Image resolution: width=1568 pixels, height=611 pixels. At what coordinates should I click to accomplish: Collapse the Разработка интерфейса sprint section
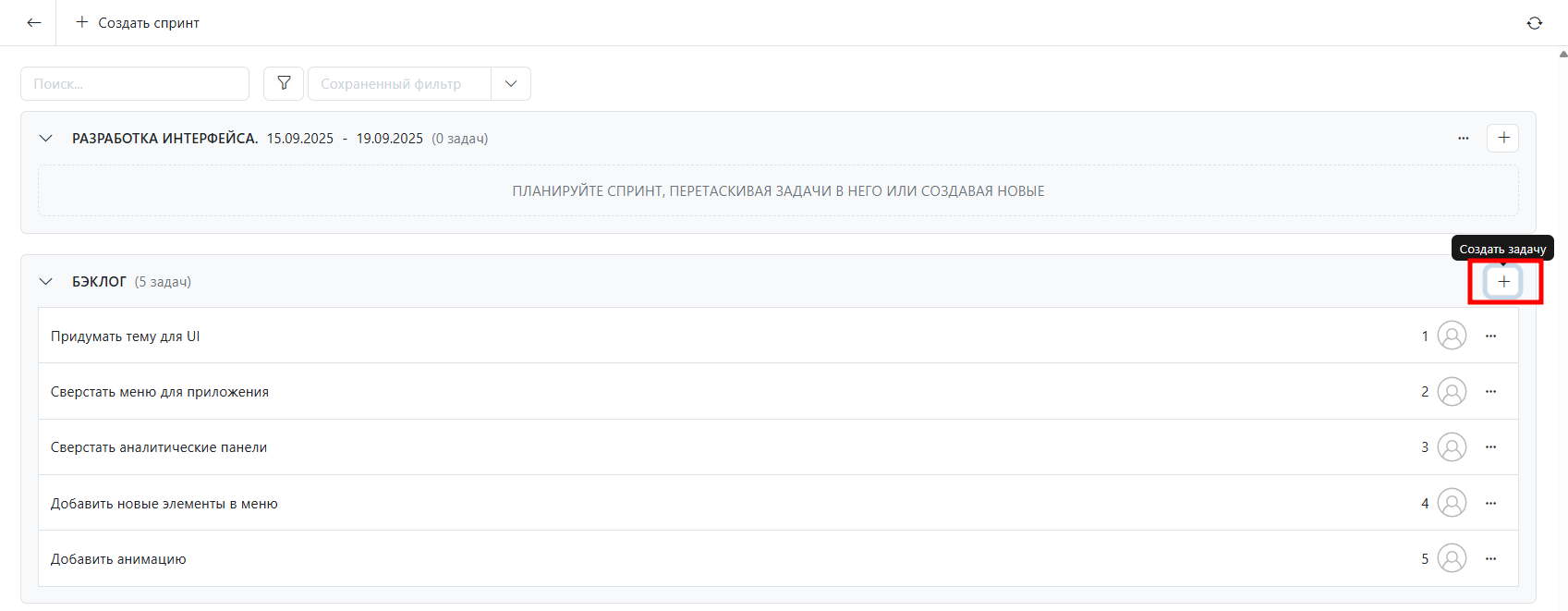pos(45,138)
